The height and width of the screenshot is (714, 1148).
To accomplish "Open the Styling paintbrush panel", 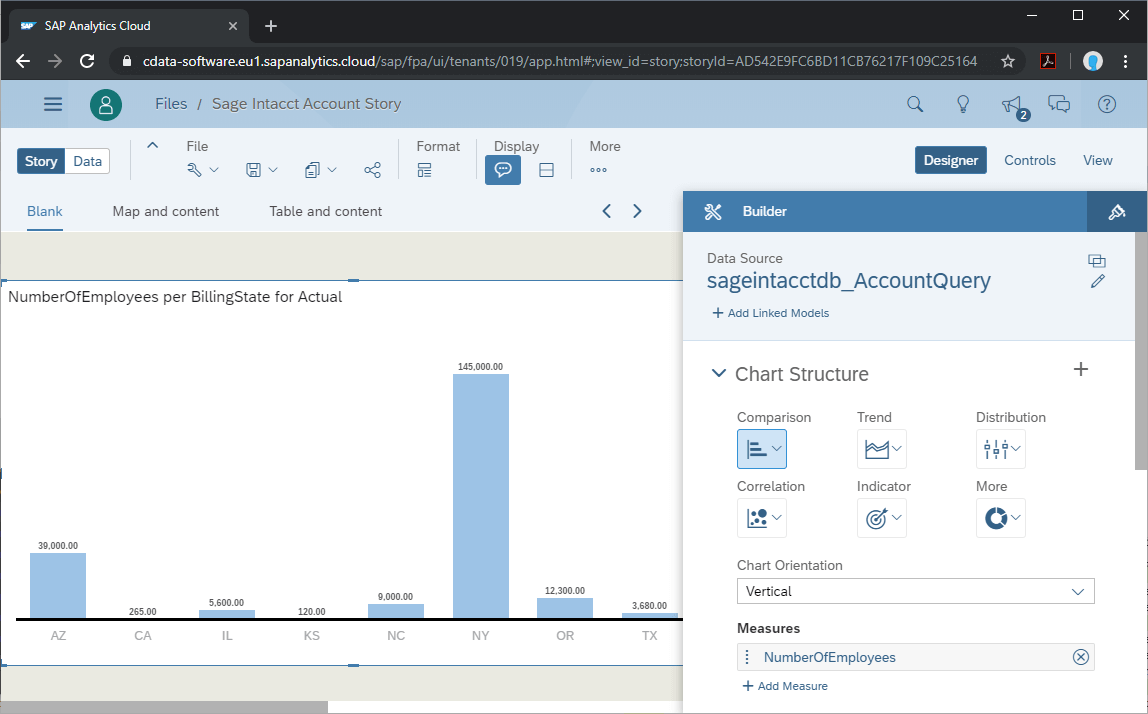I will click(x=1117, y=212).
